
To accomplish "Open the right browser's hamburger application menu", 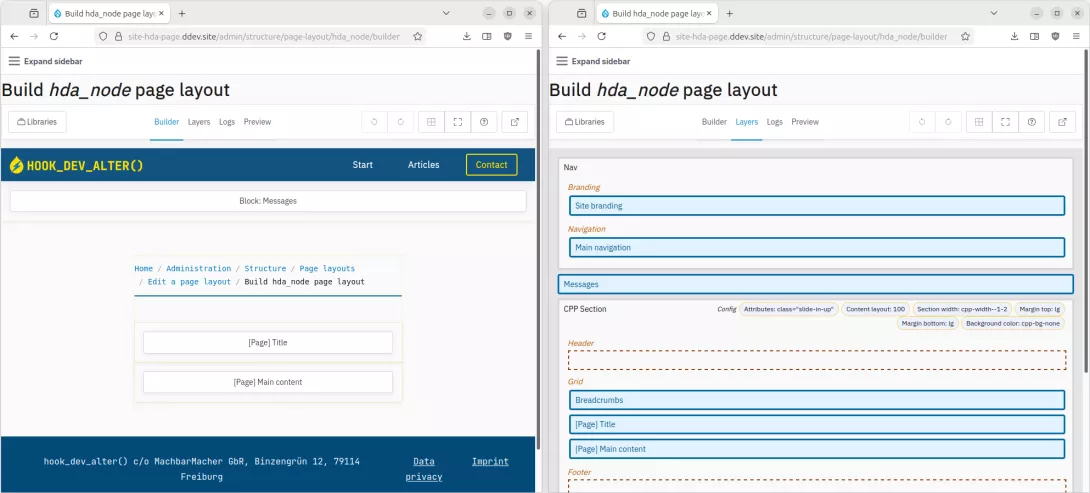I will [1076, 36].
